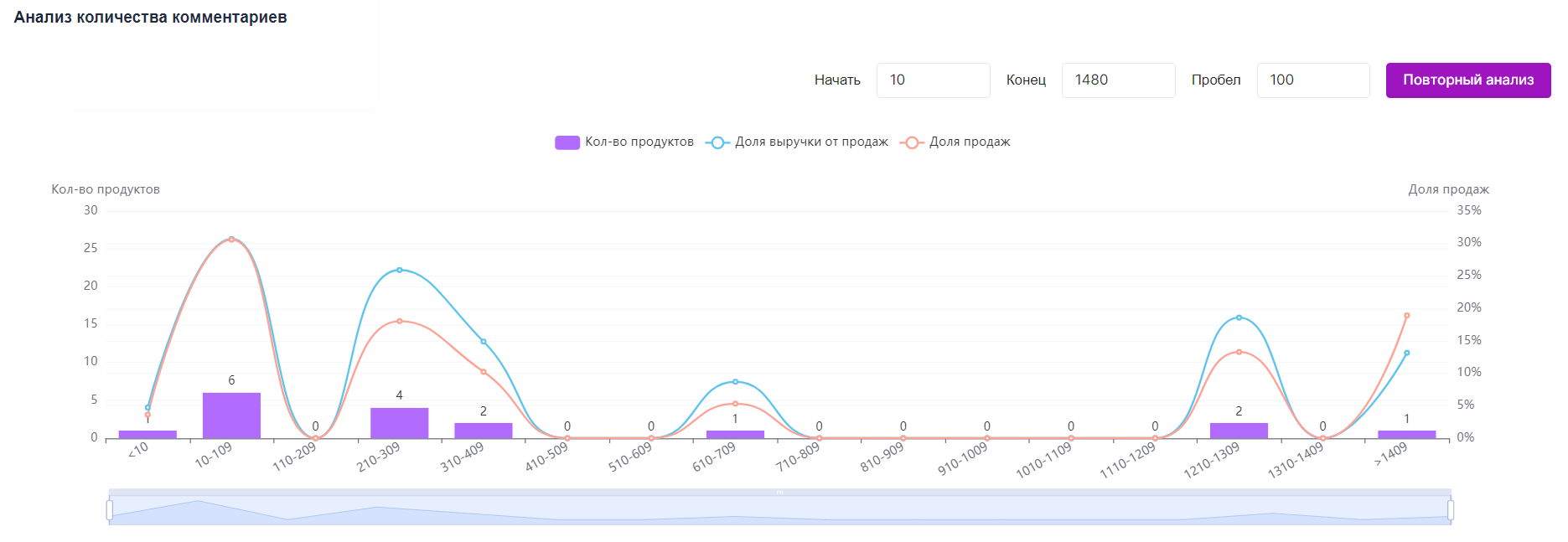Select the bar for range 210-309
The width and height of the screenshot is (1568, 542).
pyautogui.click(x=399, y=423)
